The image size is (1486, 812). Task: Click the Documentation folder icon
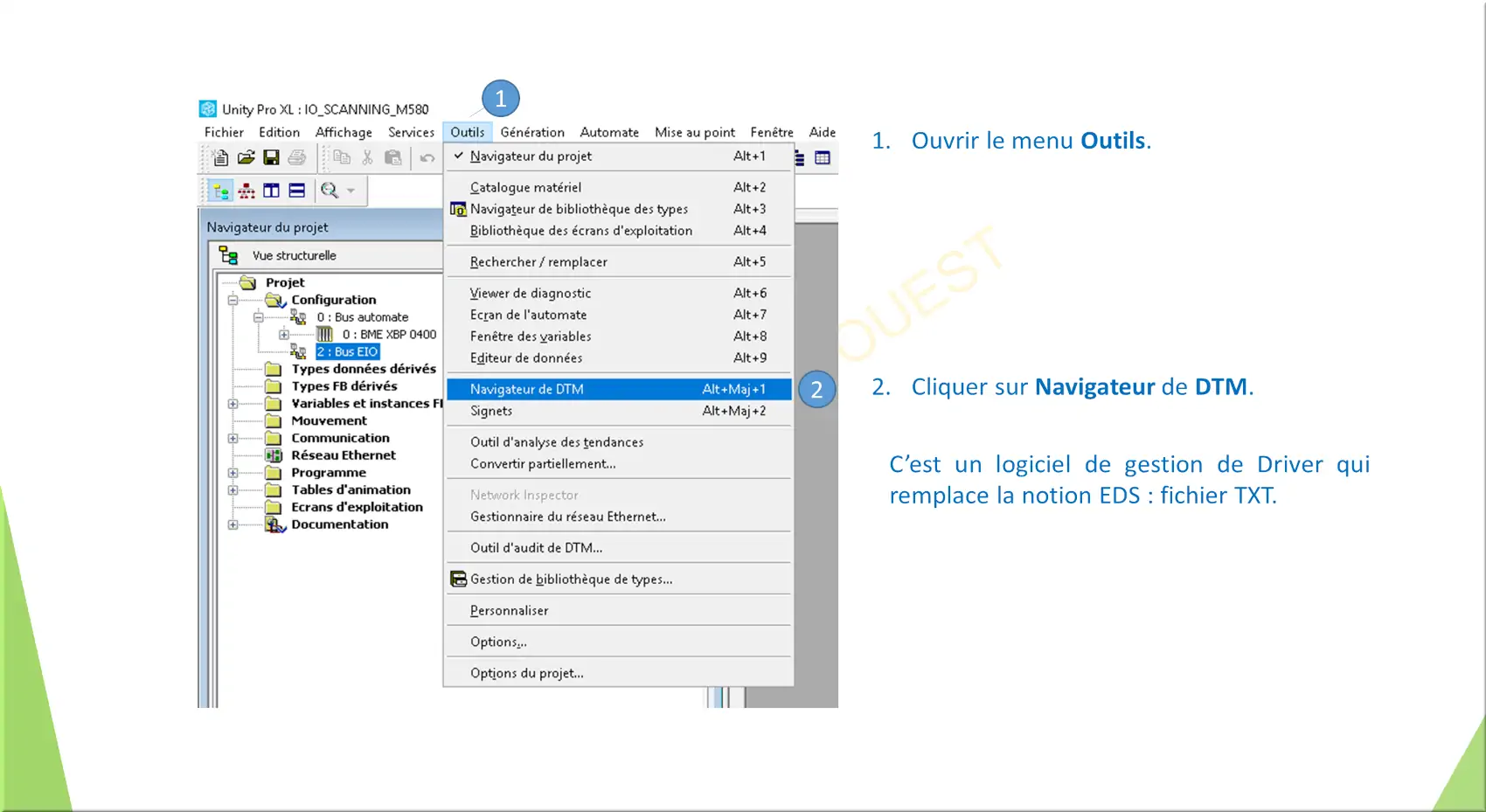click(275, 524)
